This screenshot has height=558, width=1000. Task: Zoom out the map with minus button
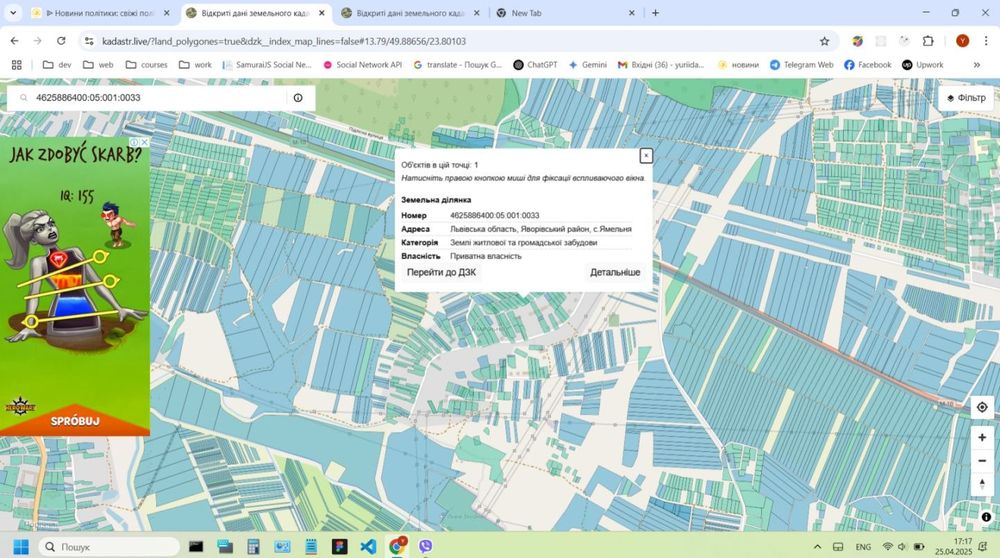click(982, 460)
